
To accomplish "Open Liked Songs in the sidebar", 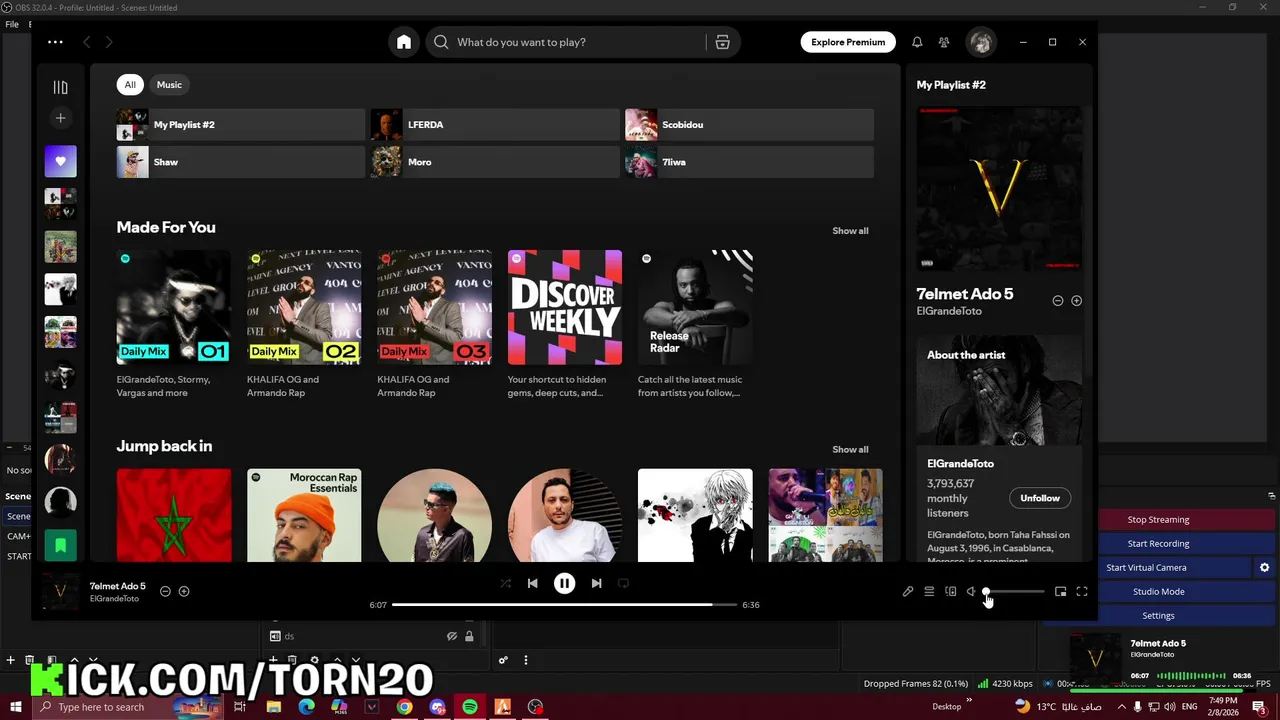I will [60, 161].
